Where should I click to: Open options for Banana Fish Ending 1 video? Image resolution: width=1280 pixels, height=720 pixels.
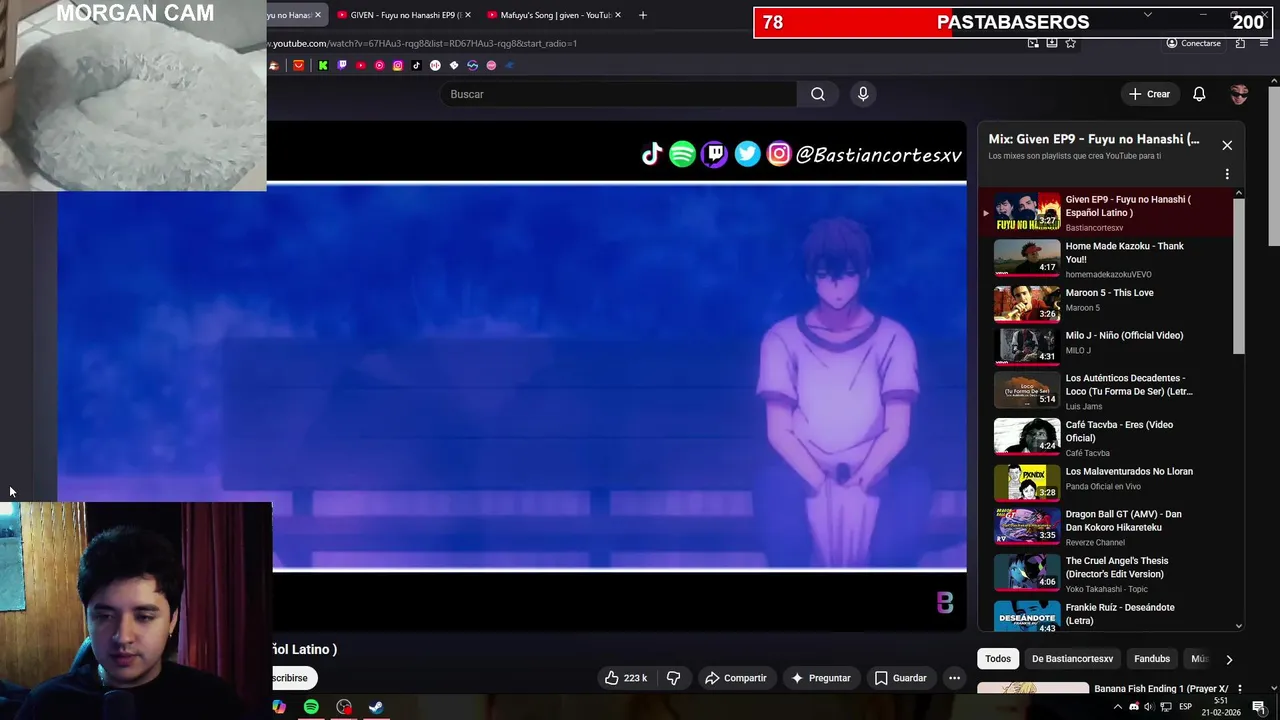(x=1239, y=689)
